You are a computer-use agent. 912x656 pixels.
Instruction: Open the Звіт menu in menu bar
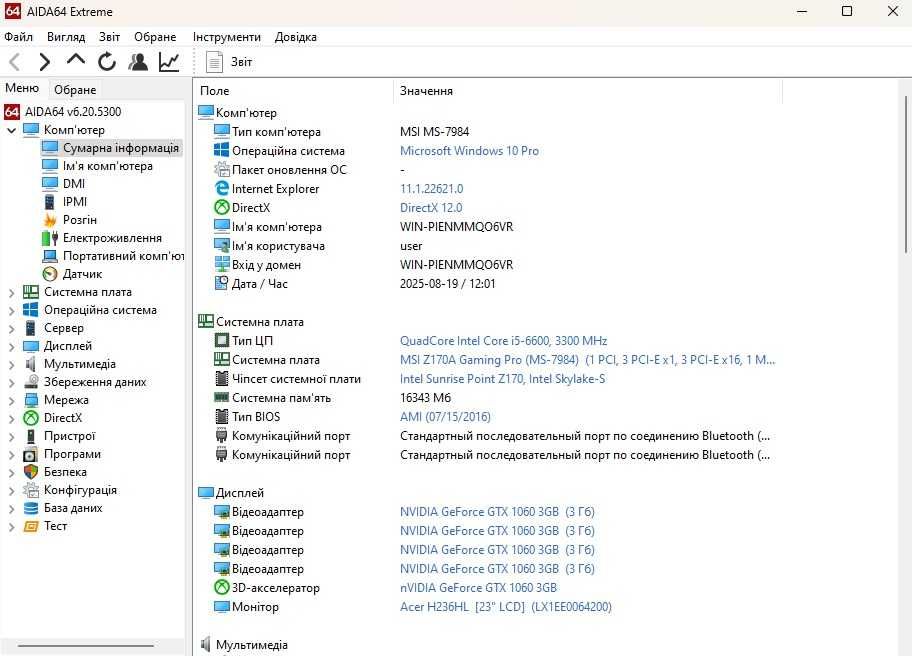[x=109, y=37]
